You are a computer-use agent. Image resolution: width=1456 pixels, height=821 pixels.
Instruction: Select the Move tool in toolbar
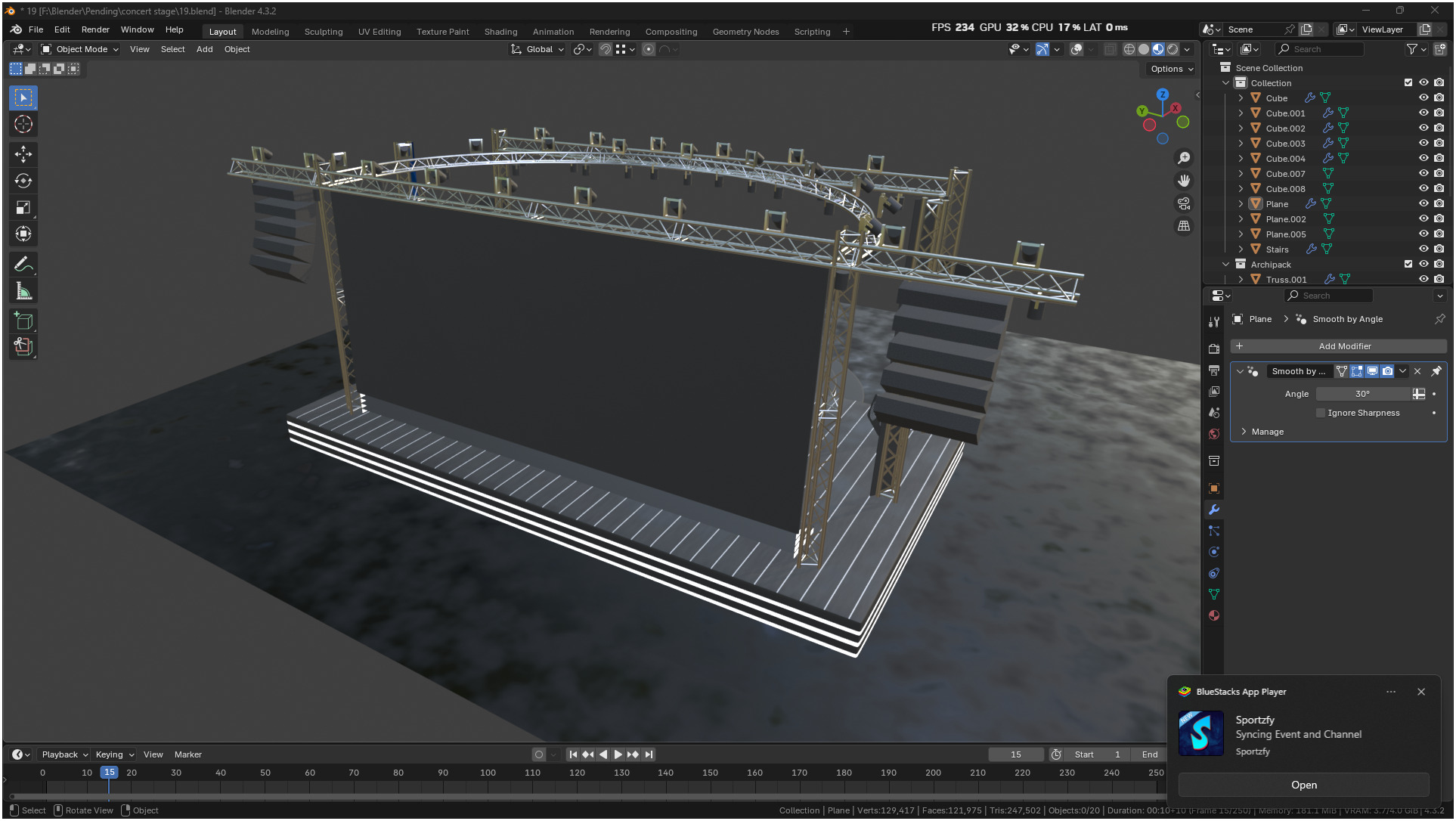point(23,154)
